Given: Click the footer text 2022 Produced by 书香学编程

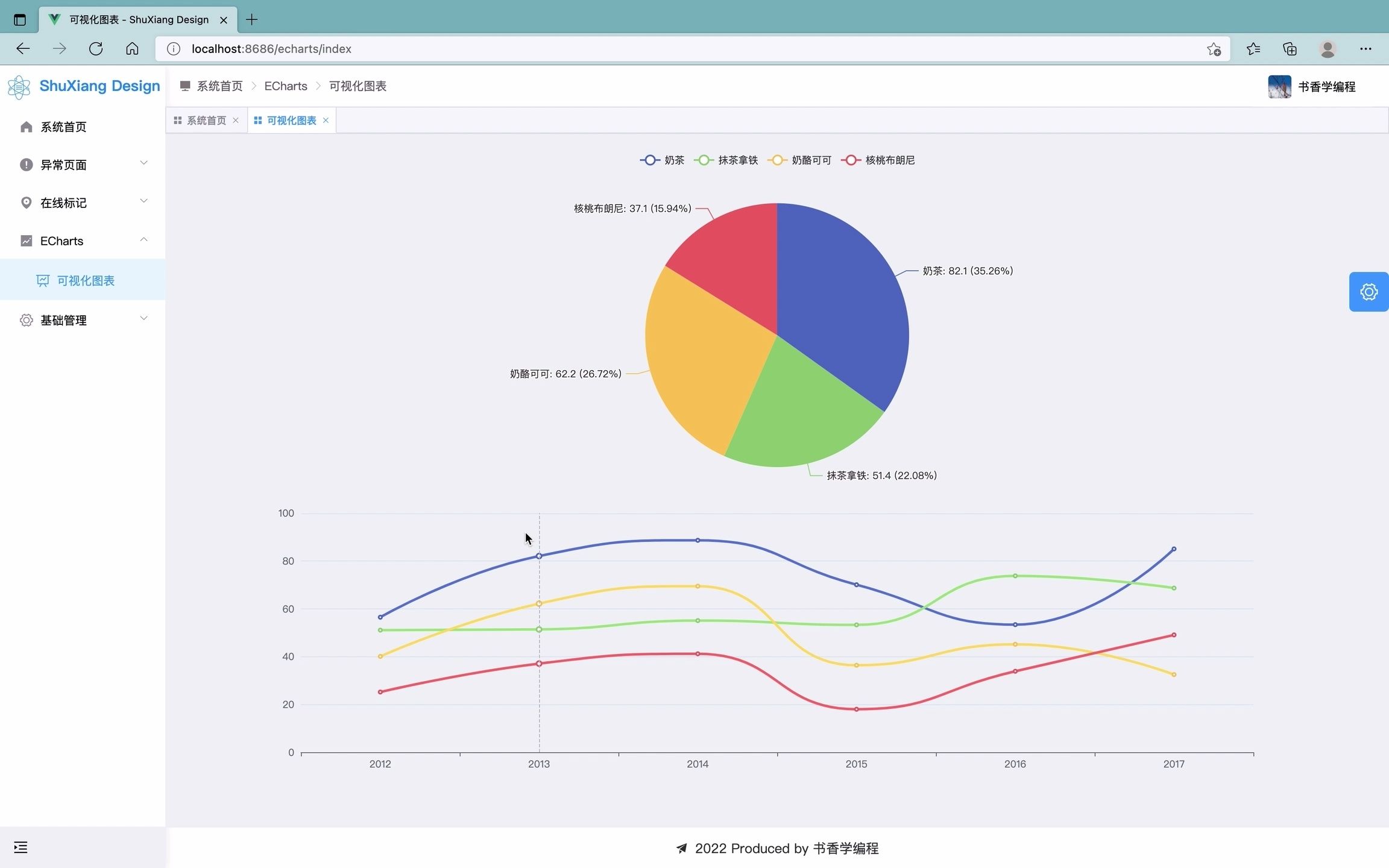Looking at the screenshot, I should tap(786, 849).
